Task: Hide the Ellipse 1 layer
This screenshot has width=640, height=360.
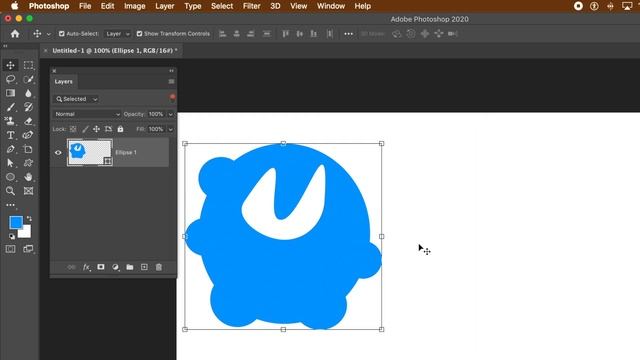Action: (58, 153)
